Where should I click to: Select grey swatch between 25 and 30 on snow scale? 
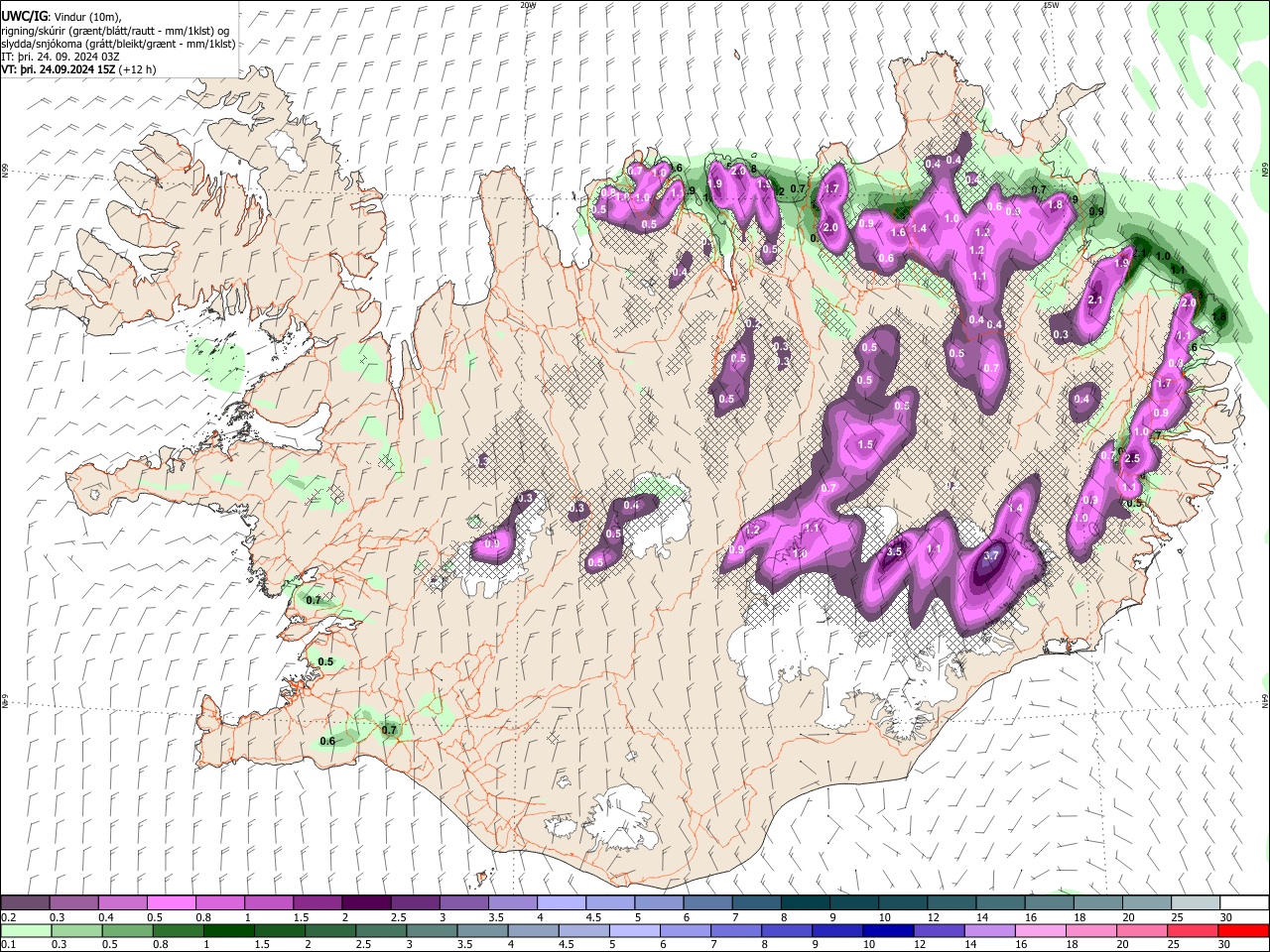point(1196,902)
